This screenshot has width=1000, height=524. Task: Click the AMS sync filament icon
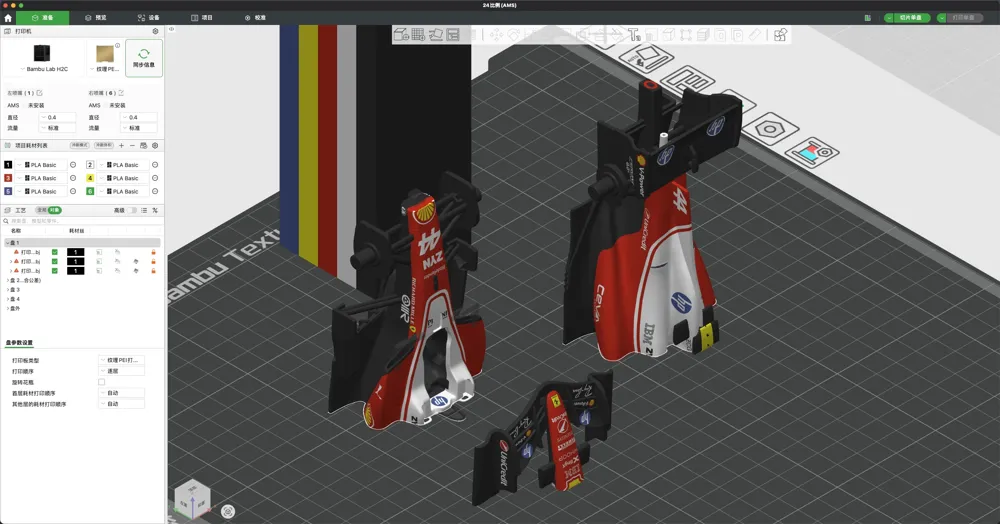tap(143, 146)
